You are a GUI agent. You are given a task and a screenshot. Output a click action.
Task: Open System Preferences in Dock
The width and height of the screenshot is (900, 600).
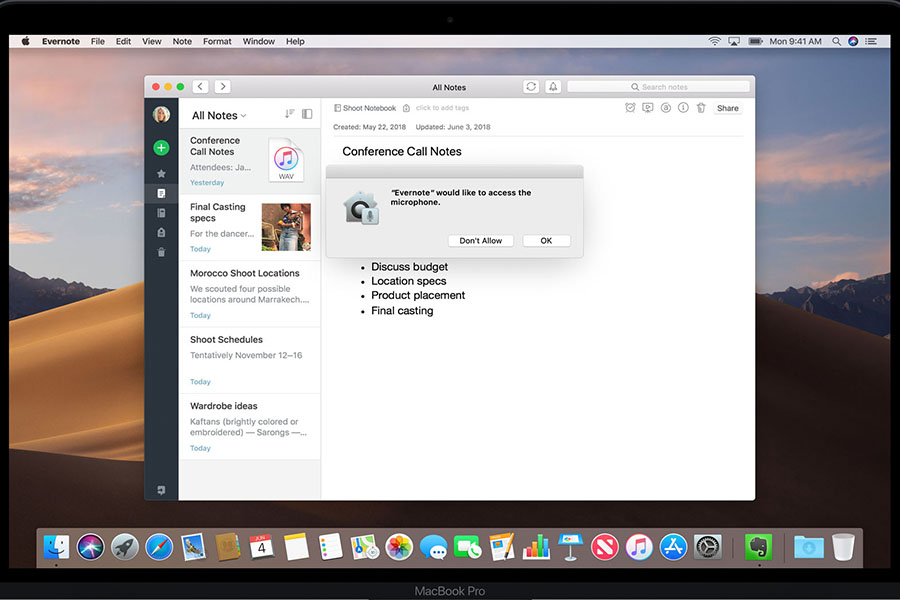[x=708, y=547]
